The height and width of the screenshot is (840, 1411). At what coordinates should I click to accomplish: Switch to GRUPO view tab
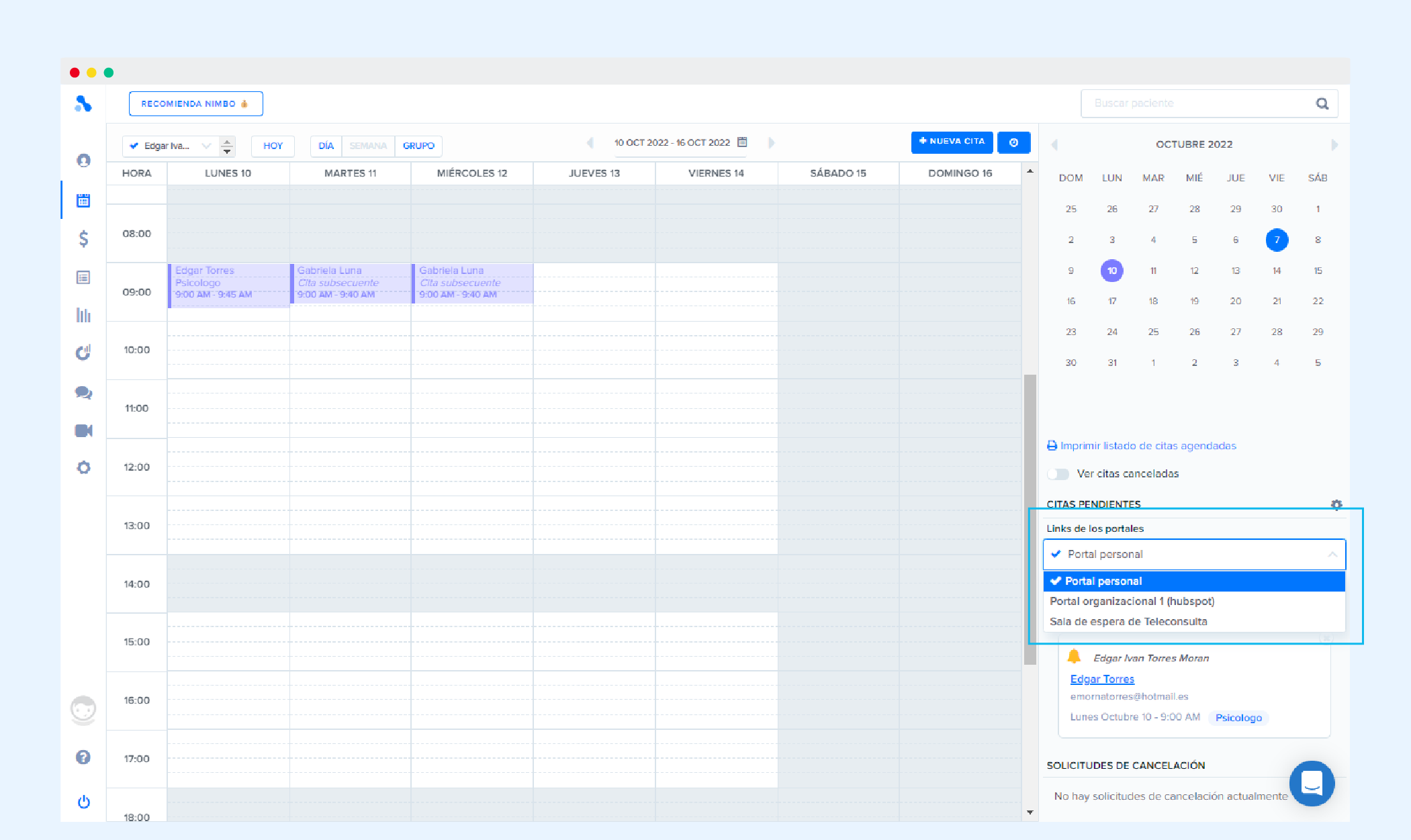[x=418, y=146]
